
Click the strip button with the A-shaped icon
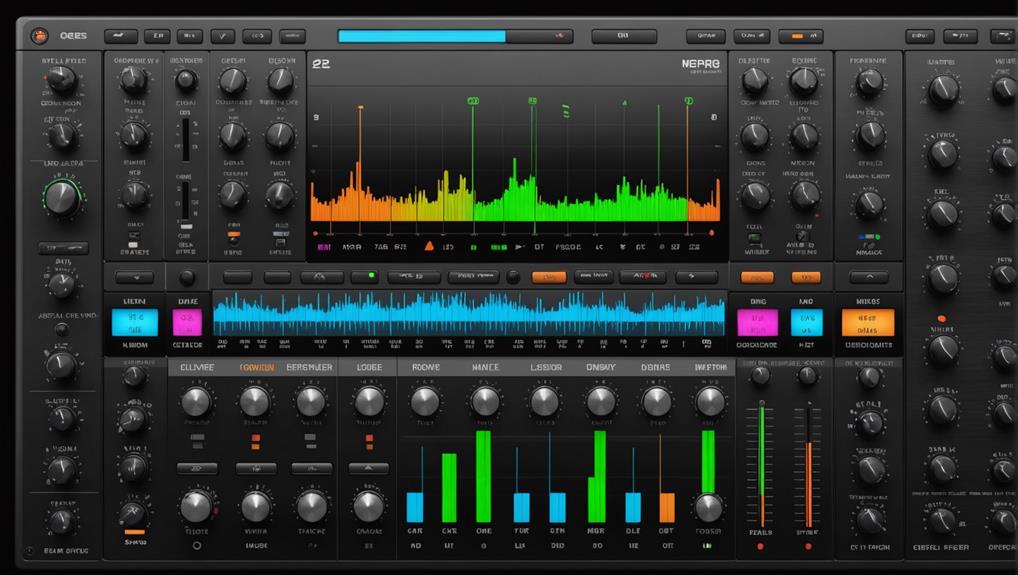click(x=321, y=277)
